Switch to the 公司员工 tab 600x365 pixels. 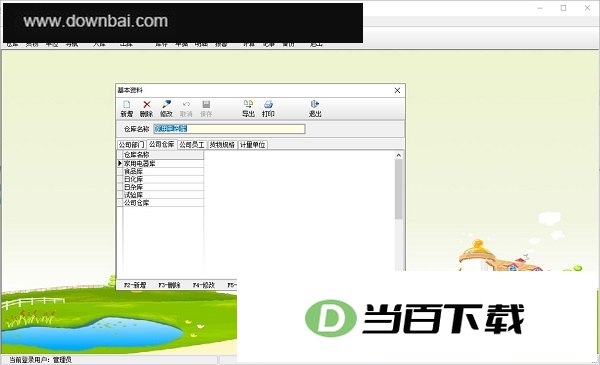point(192,145)
